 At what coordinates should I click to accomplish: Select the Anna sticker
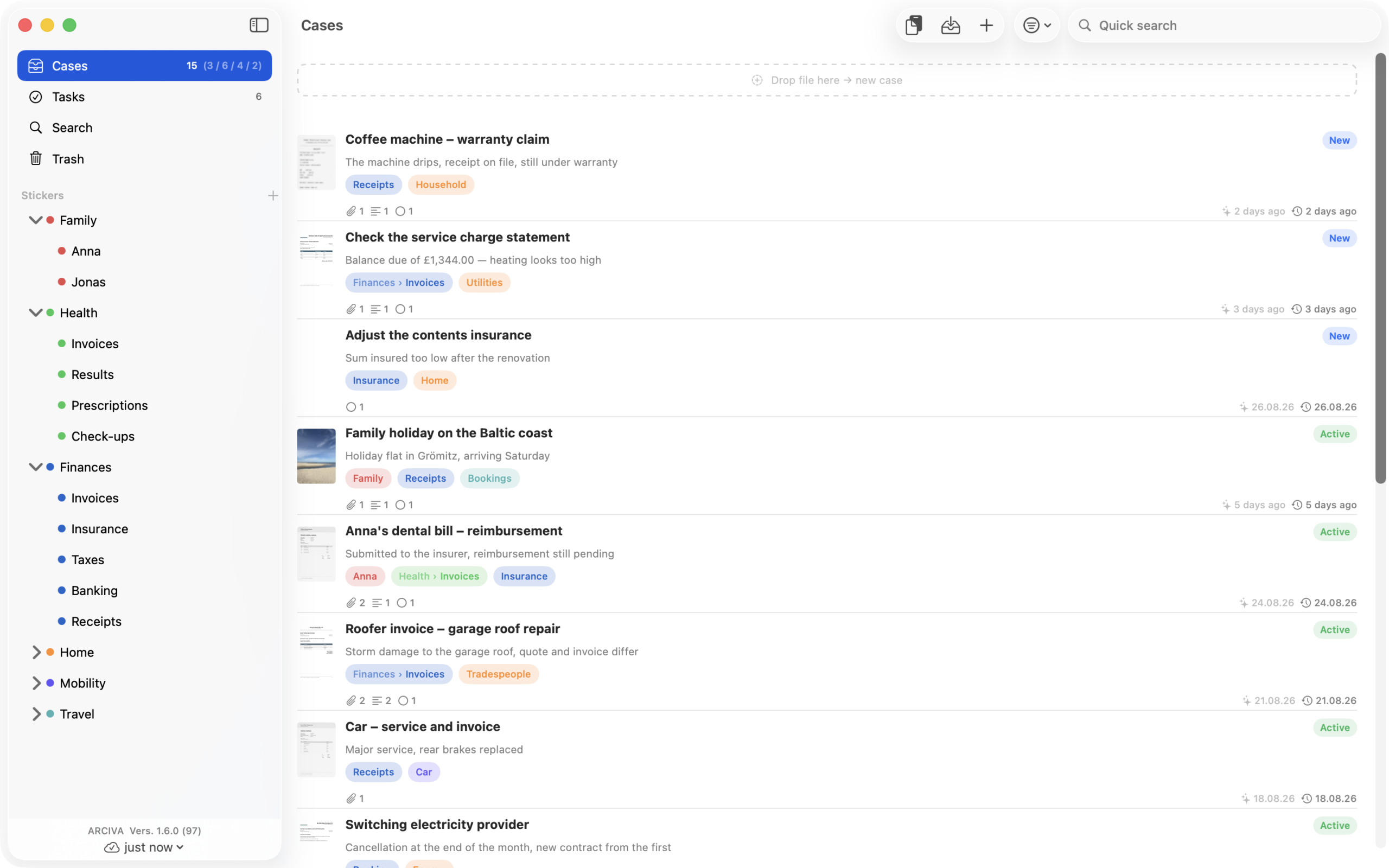(86, 251)
